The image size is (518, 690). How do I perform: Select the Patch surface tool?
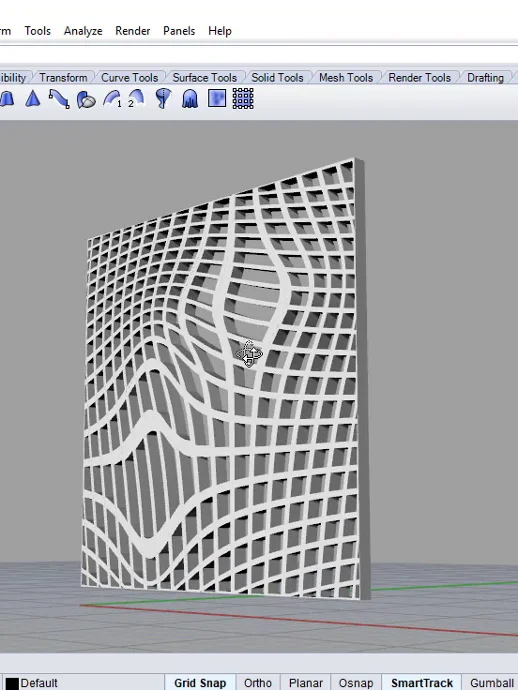pyautogui.click(x=86, y=99)
